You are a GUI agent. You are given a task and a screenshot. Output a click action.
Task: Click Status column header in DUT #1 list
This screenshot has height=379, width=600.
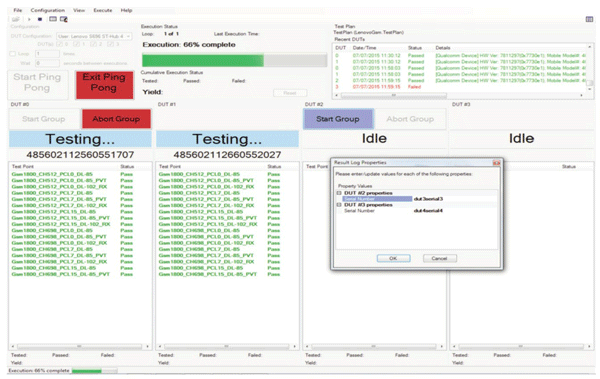pos(274,167)
